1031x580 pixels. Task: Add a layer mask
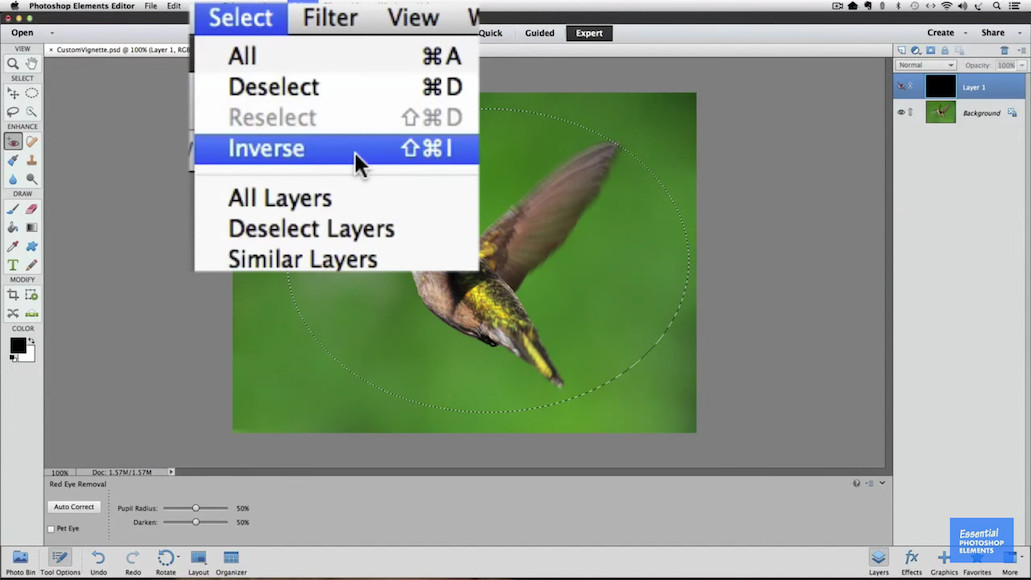pos(930,51)
